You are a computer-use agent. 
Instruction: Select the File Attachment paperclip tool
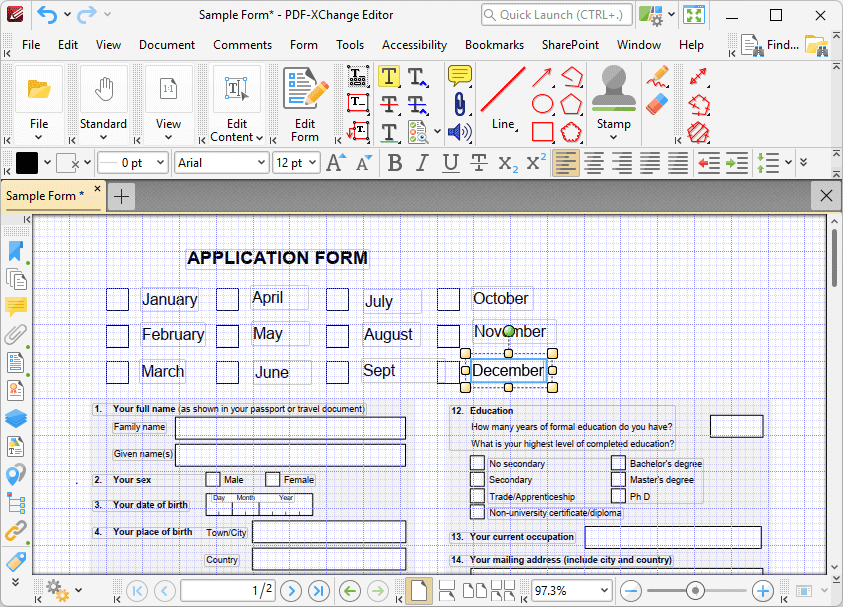[x=459, y=104]
